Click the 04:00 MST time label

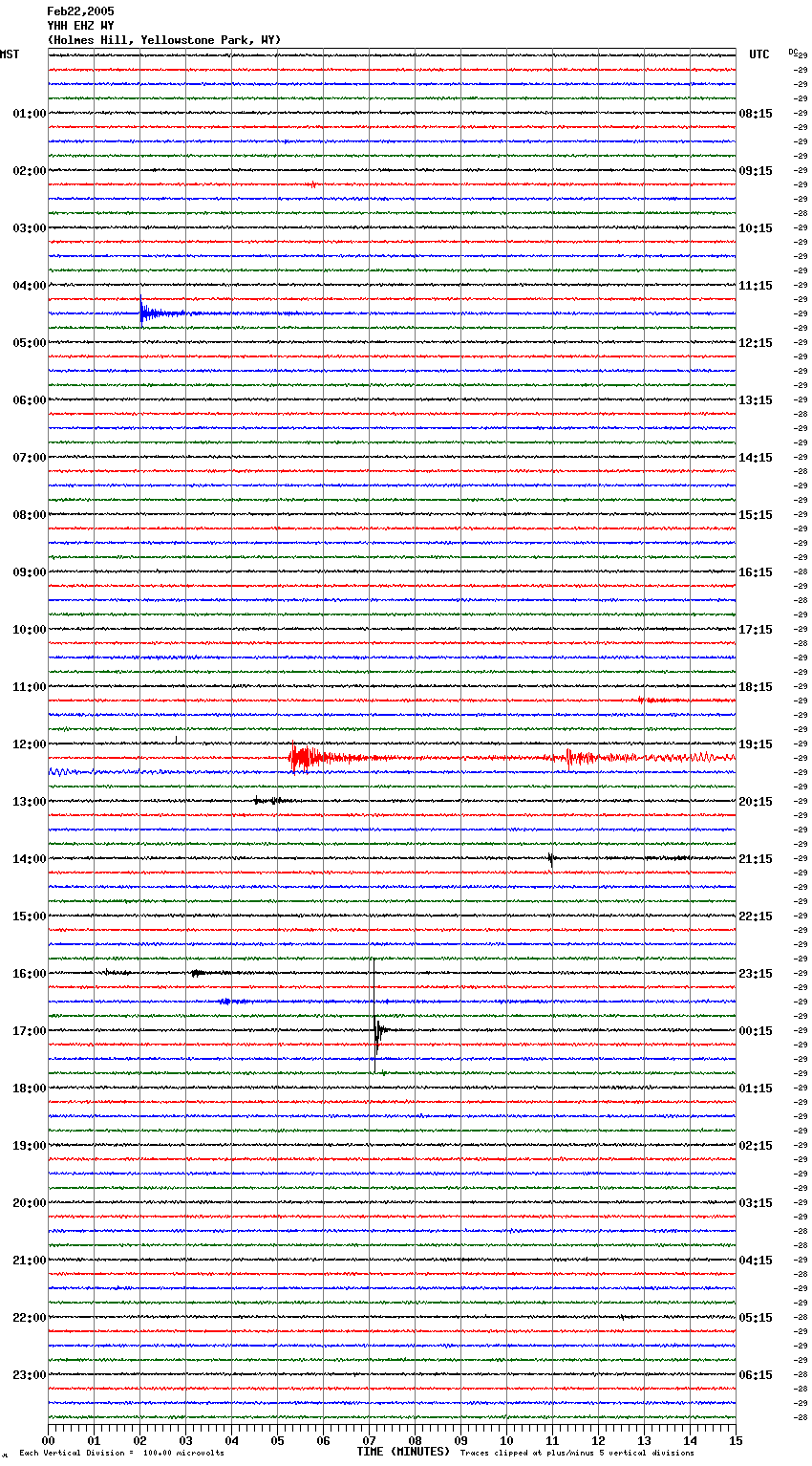(30, 286)
